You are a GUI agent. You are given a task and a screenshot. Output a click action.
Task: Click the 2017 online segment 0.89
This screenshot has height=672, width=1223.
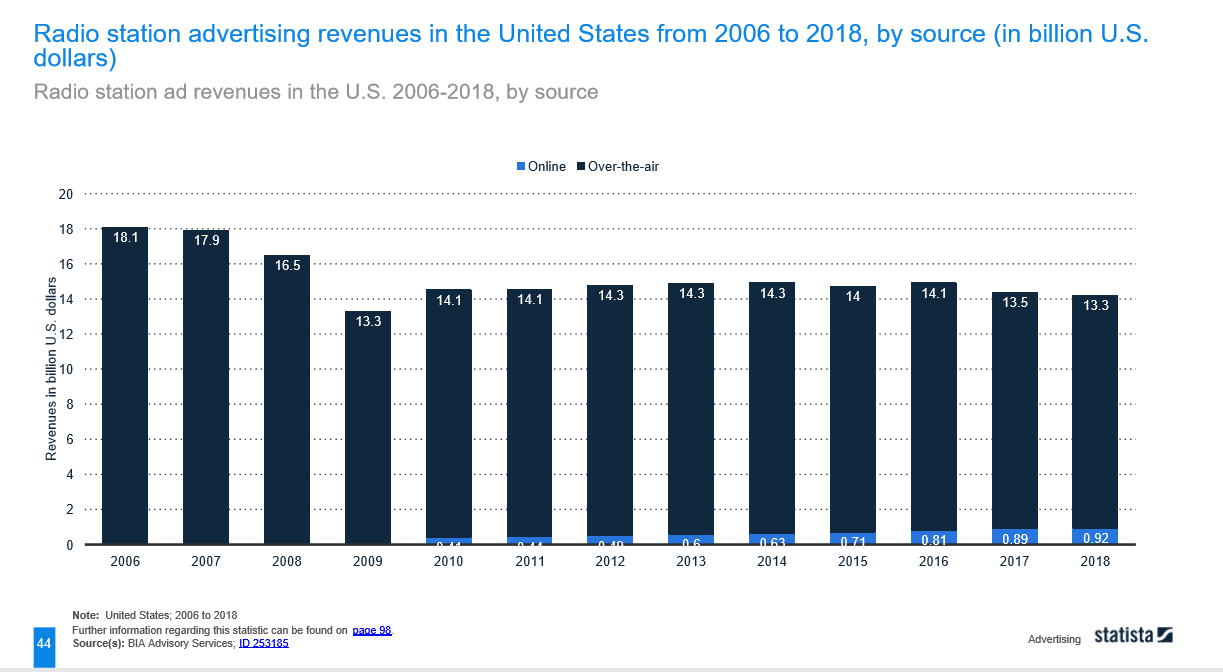[1016, 537]
